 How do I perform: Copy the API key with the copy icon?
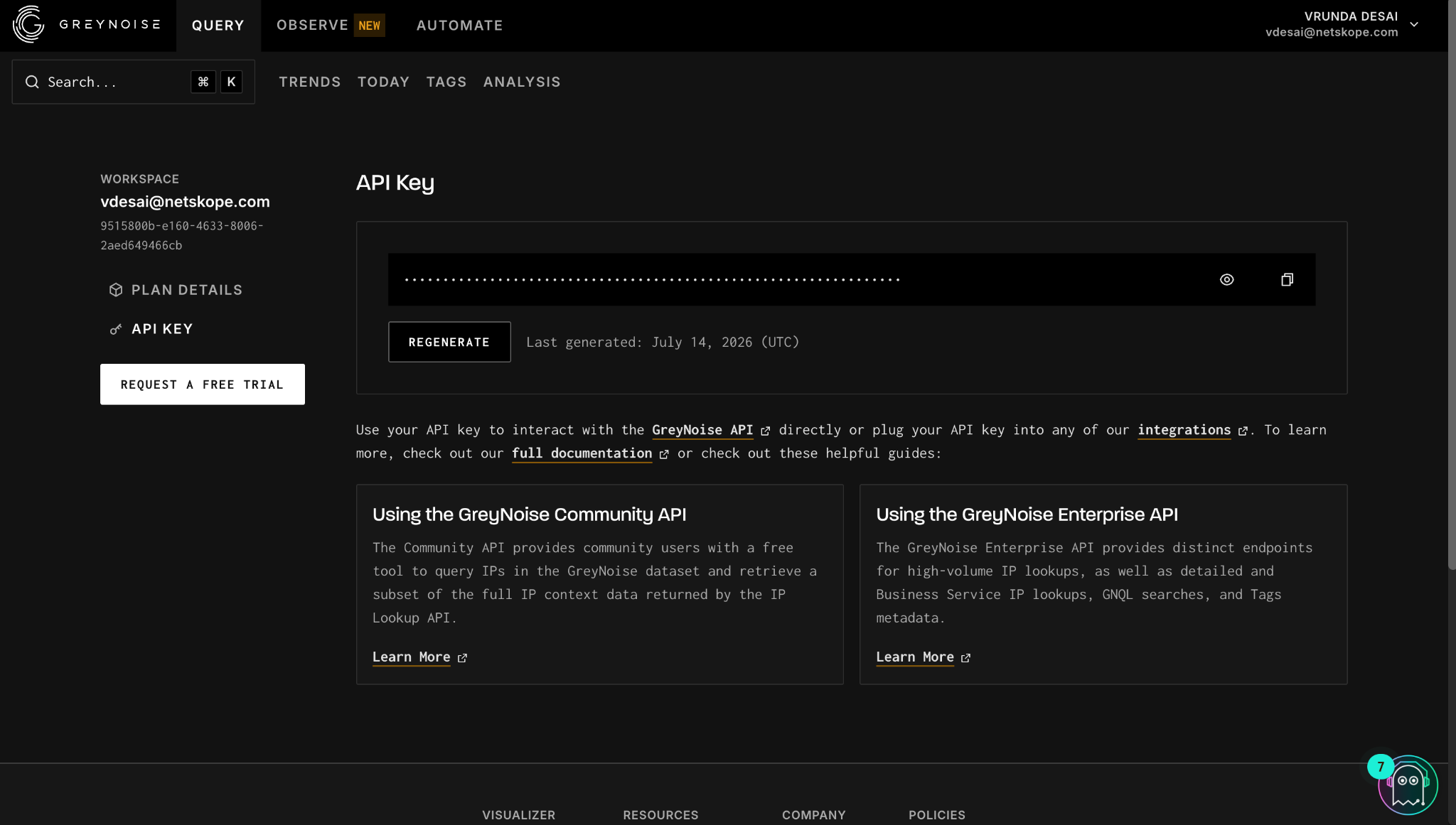(1287, 280)
